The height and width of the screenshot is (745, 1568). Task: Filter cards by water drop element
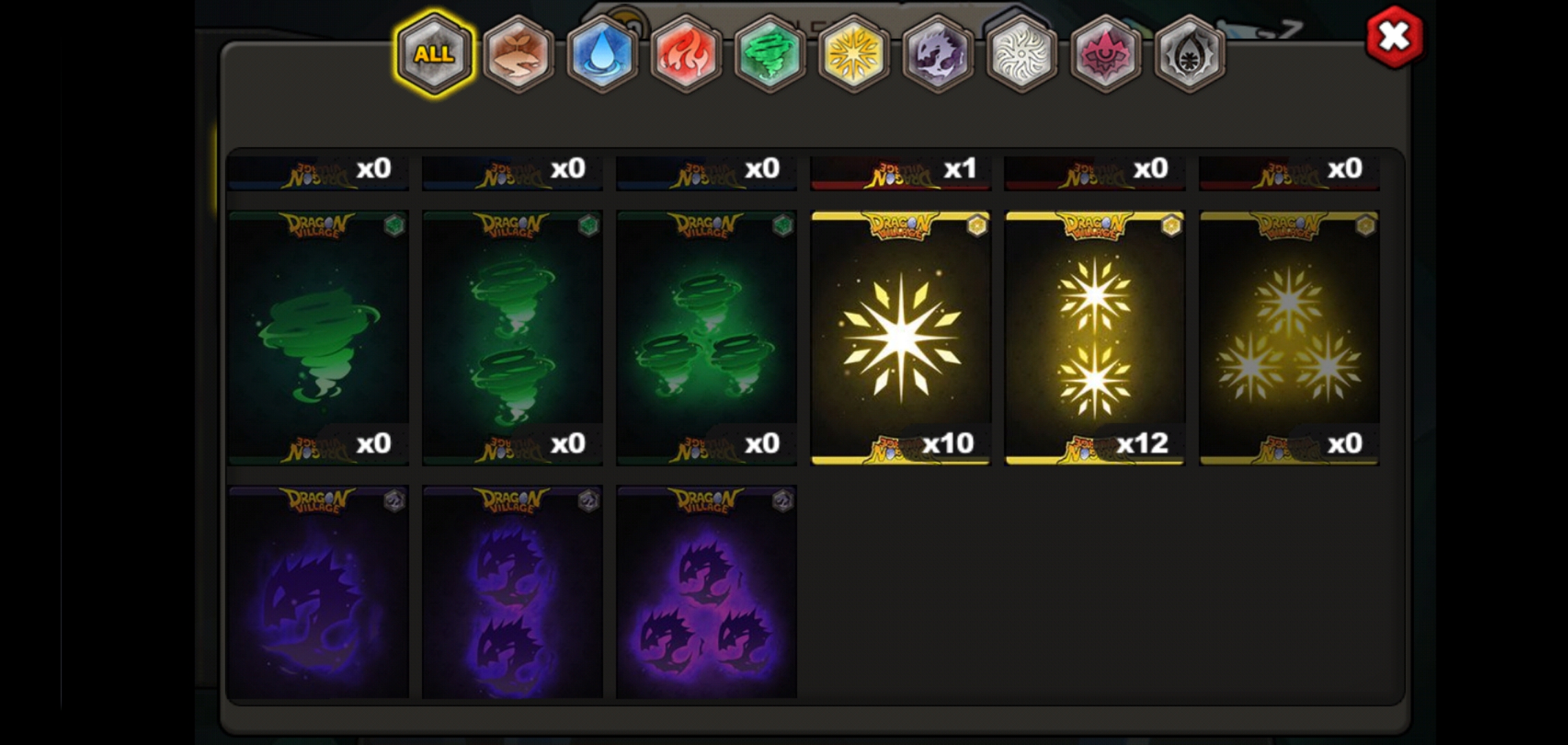click(x=602, y=54)
